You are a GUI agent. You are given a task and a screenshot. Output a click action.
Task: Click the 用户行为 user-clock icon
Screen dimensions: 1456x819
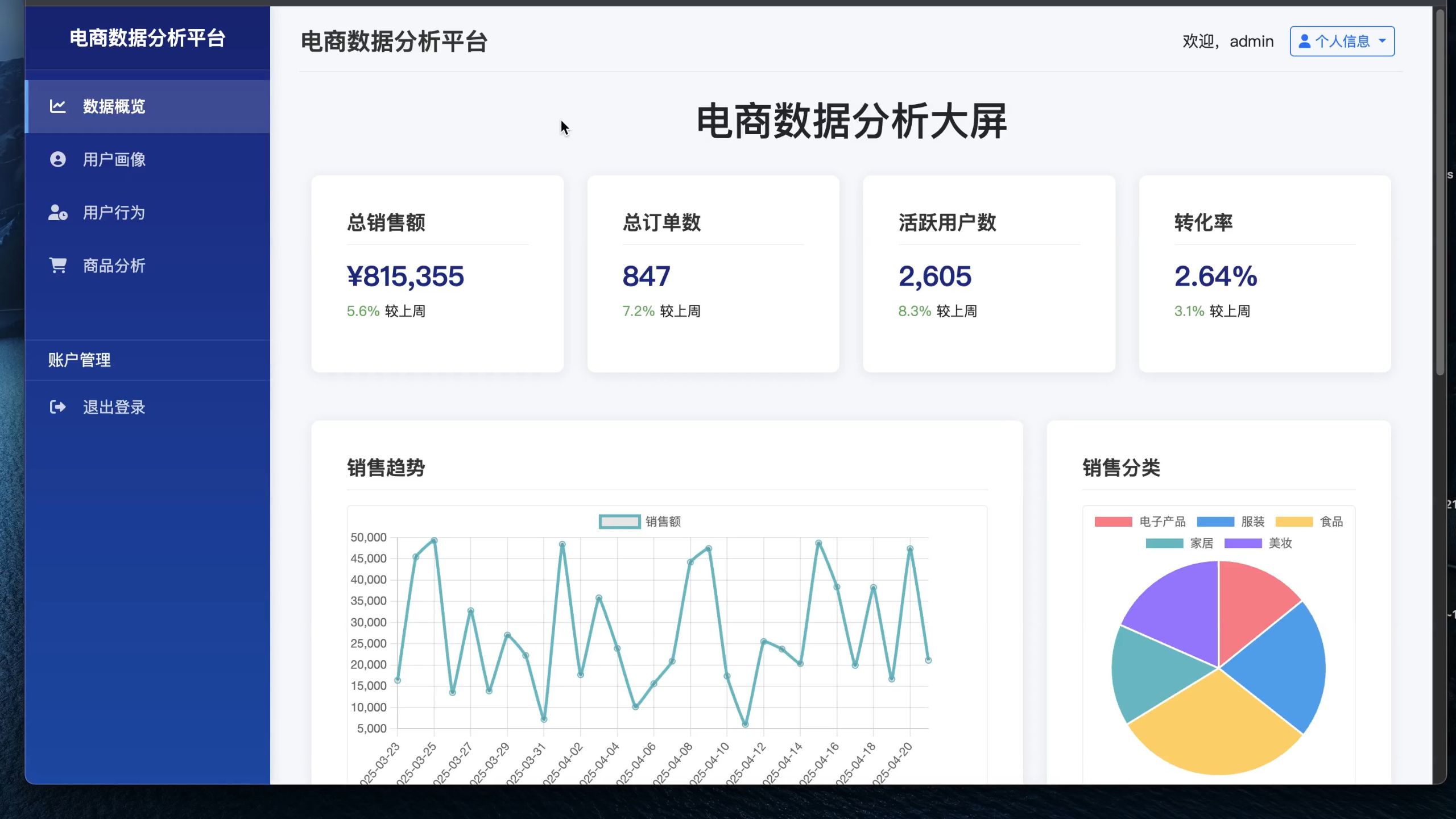[58, 213]
